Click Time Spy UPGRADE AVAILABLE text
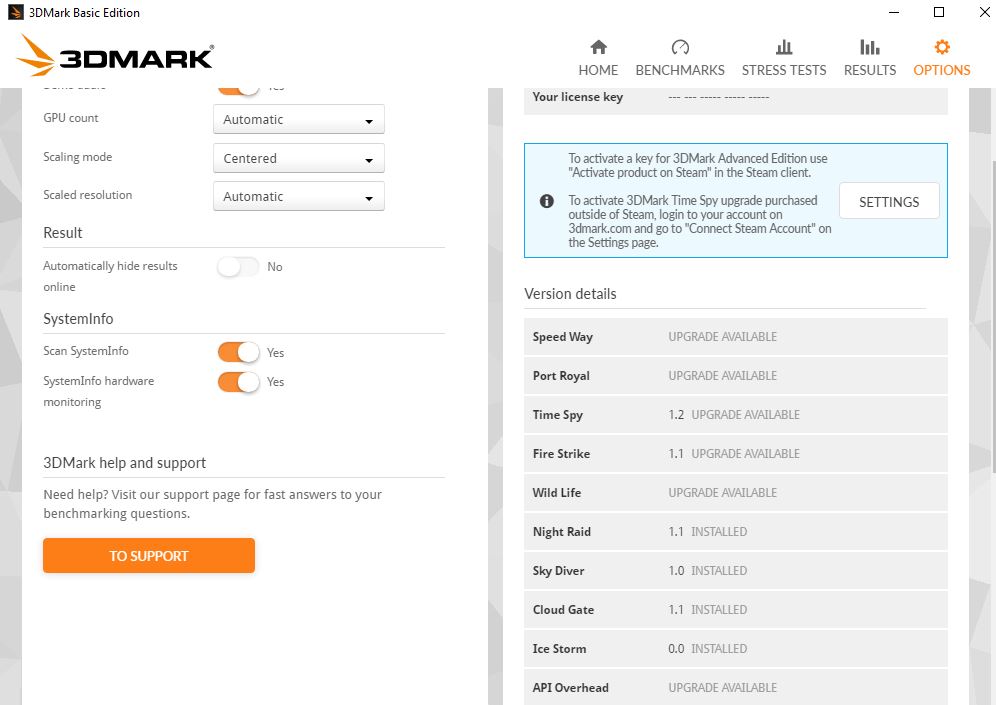Screen dimensions: 996x705 pos(745,415)
